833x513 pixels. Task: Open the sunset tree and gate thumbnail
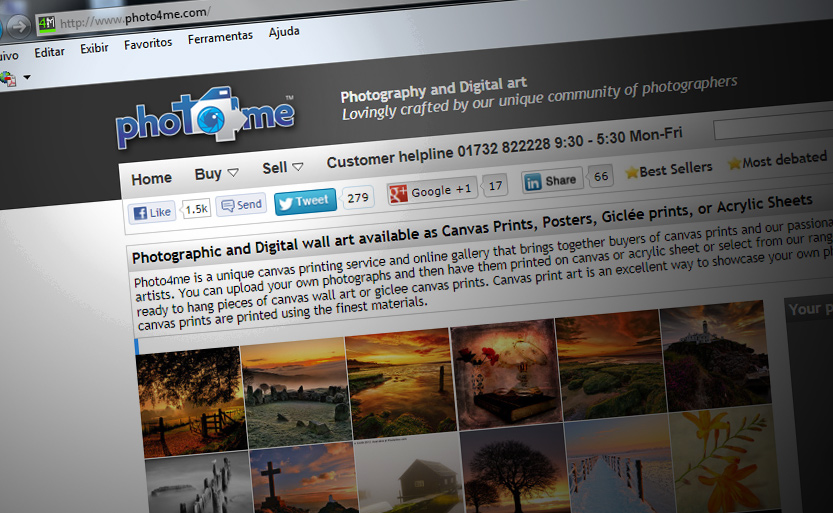(191, 401)
